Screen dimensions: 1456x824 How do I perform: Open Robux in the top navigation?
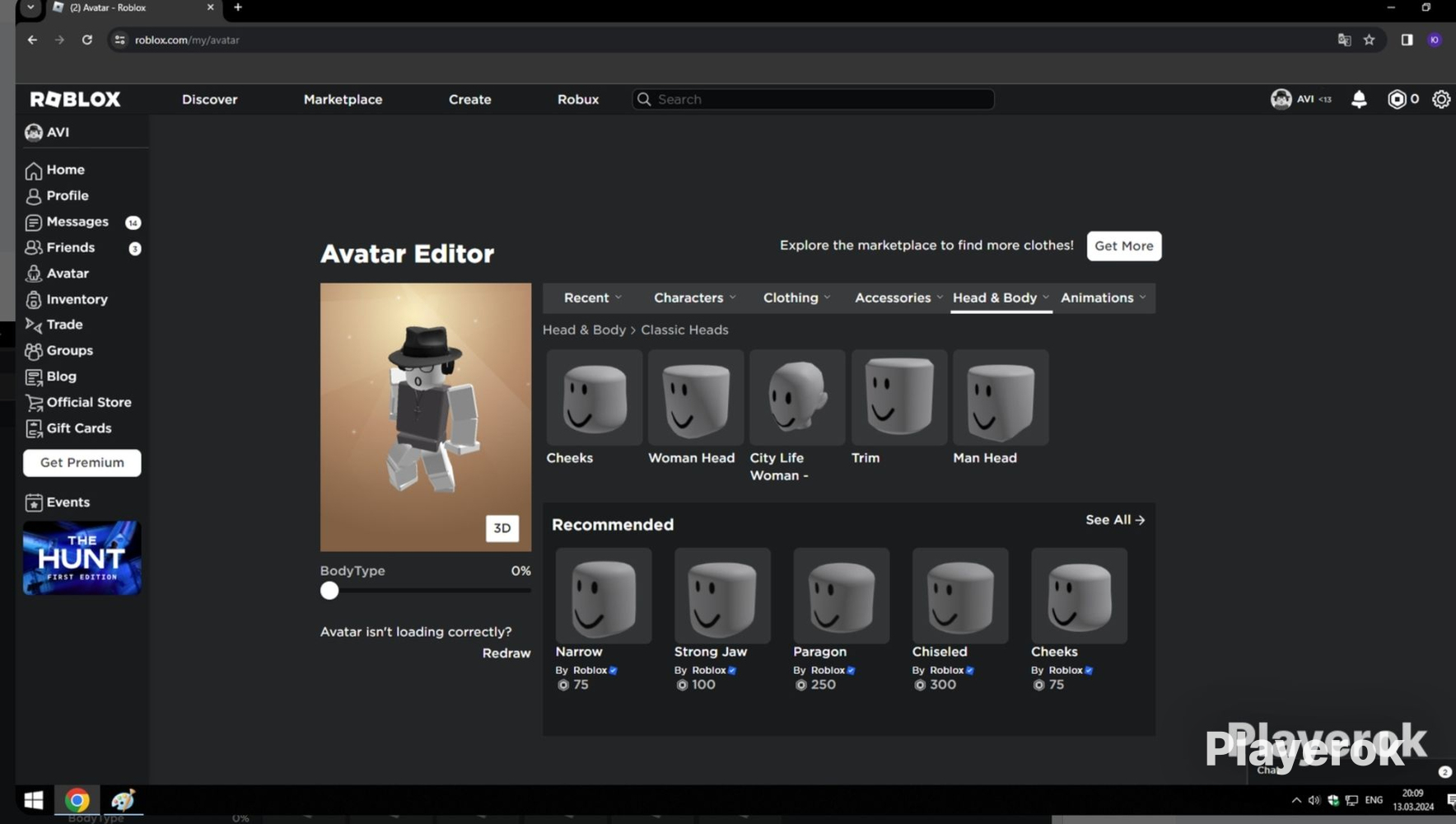pos(578,99)
